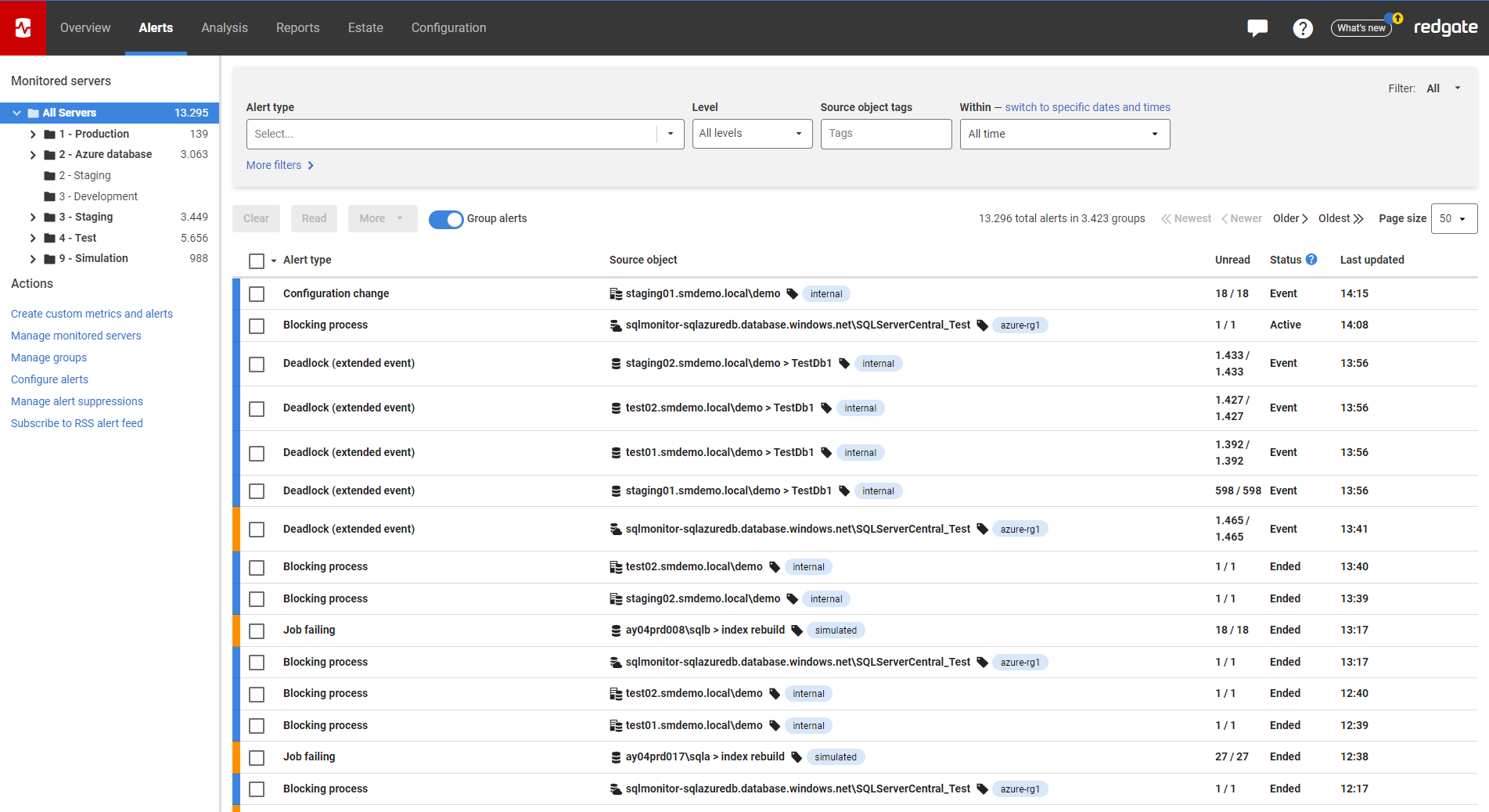Click the What's new badge

pyautogui.click(x=1361, y=28)
